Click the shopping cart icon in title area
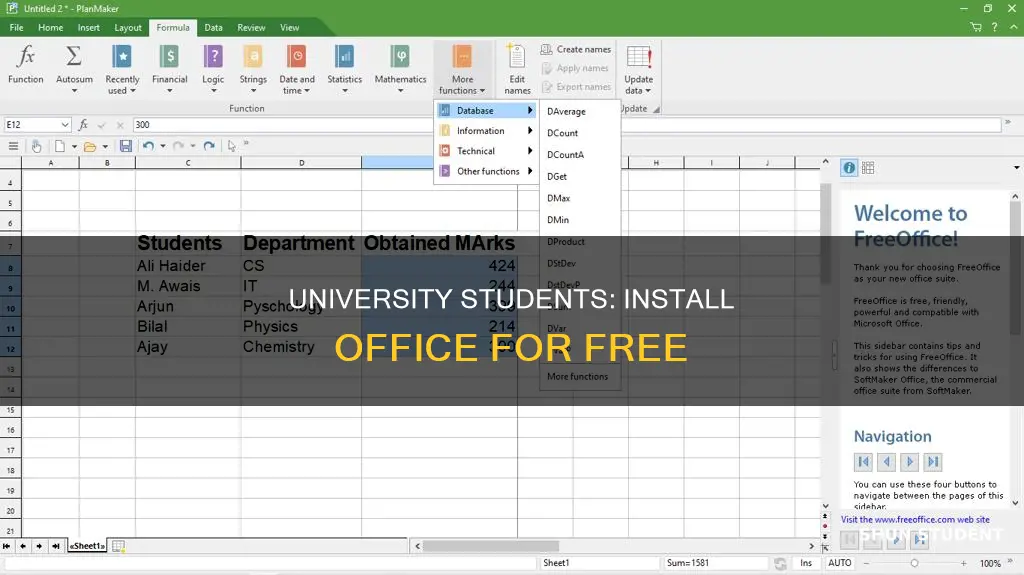1024x575 pixels. [x=976, y=27]
